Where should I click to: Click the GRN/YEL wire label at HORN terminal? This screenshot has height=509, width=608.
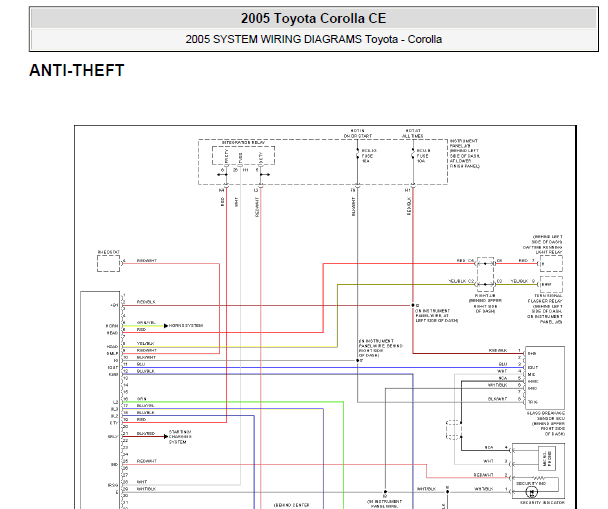[146, 323]
